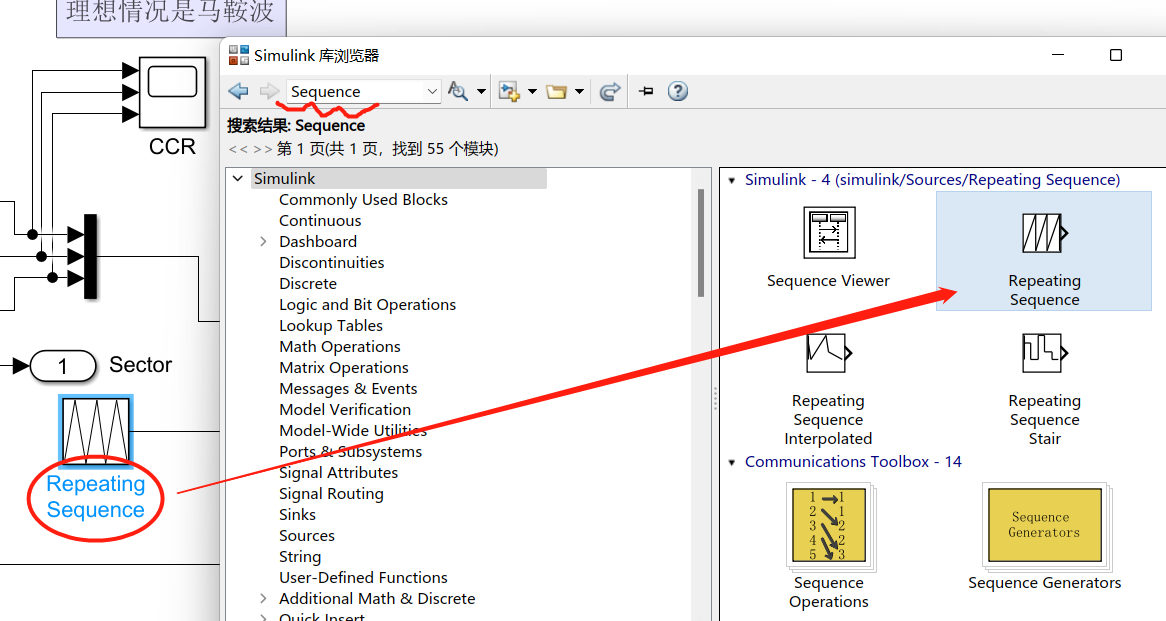Open the search field history dropdown arrow

[432, 91]
